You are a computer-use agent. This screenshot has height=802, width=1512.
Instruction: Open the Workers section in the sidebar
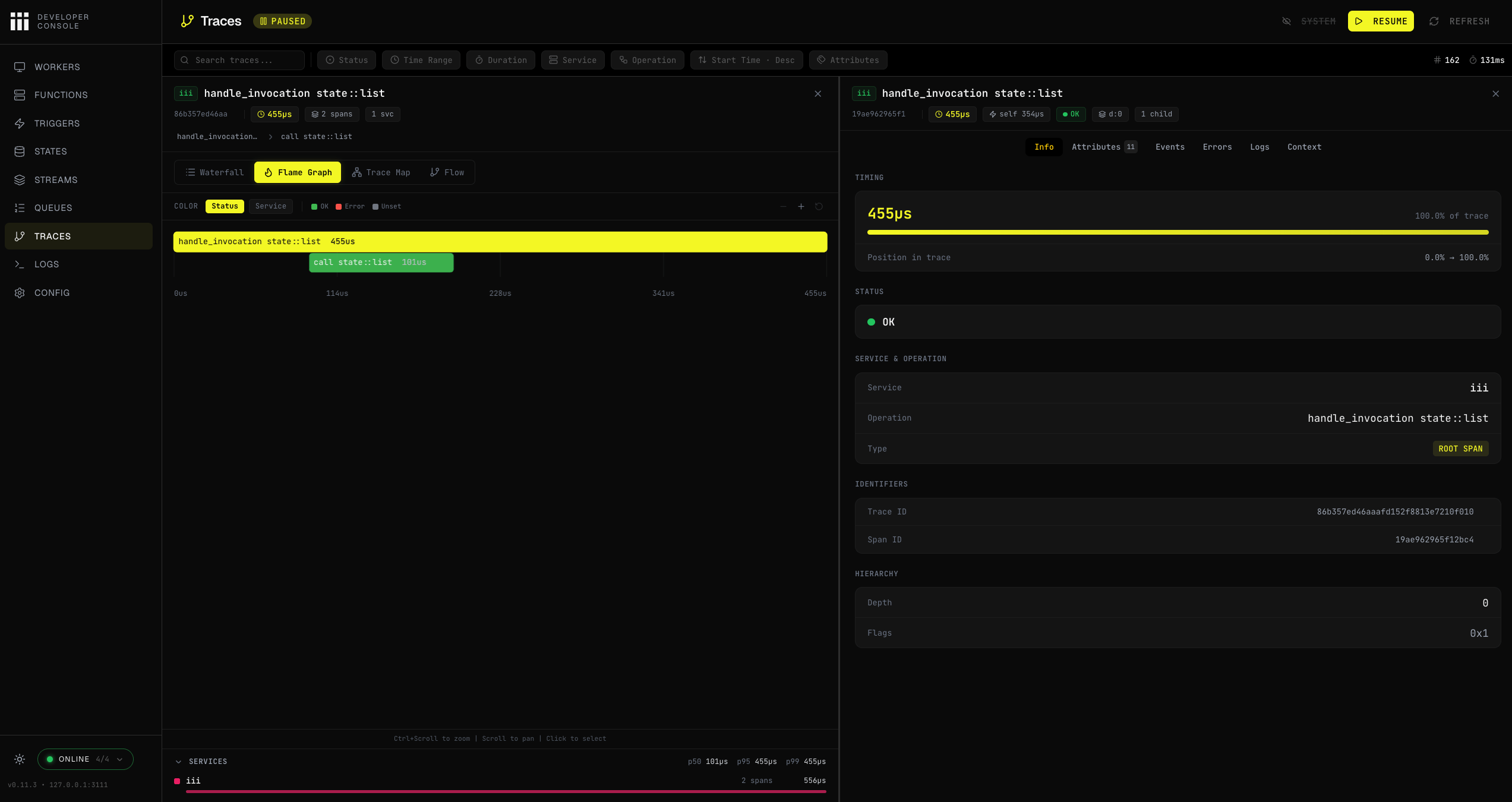click(78, 67)
